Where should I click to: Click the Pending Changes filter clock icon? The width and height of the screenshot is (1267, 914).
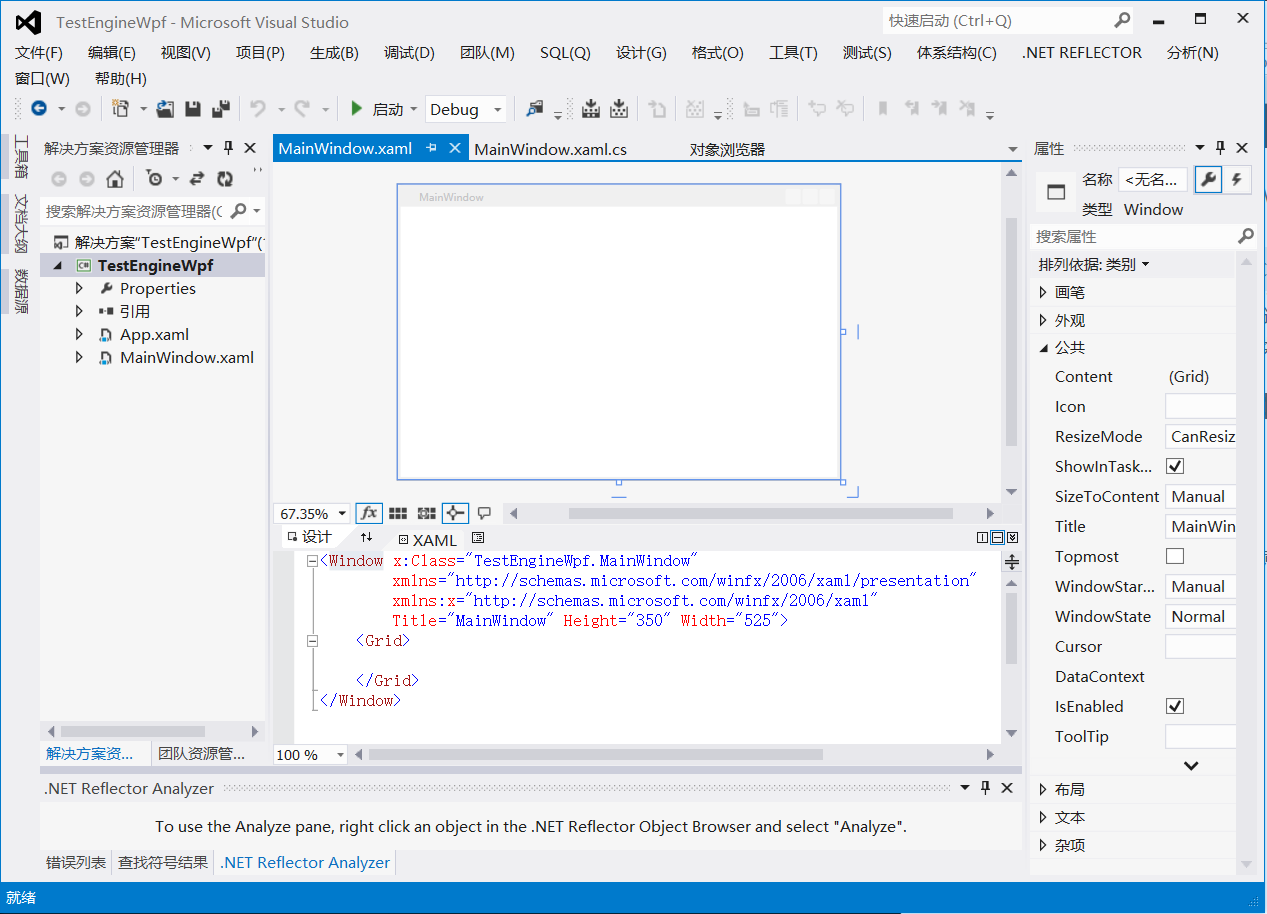[154, 179]
